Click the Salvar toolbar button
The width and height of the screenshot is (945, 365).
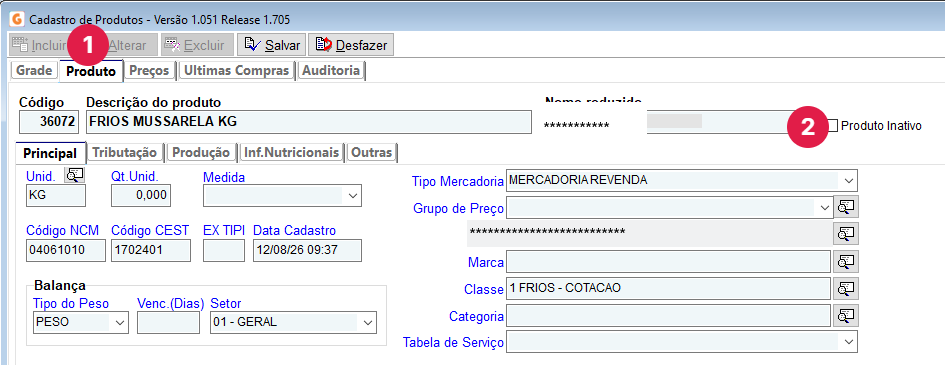coord(272,45)
